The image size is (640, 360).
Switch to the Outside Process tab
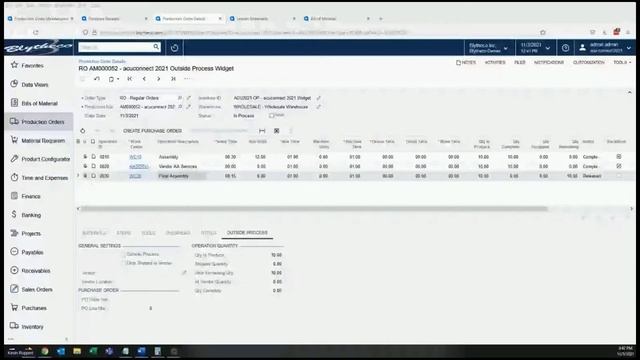tap(247, 233)
